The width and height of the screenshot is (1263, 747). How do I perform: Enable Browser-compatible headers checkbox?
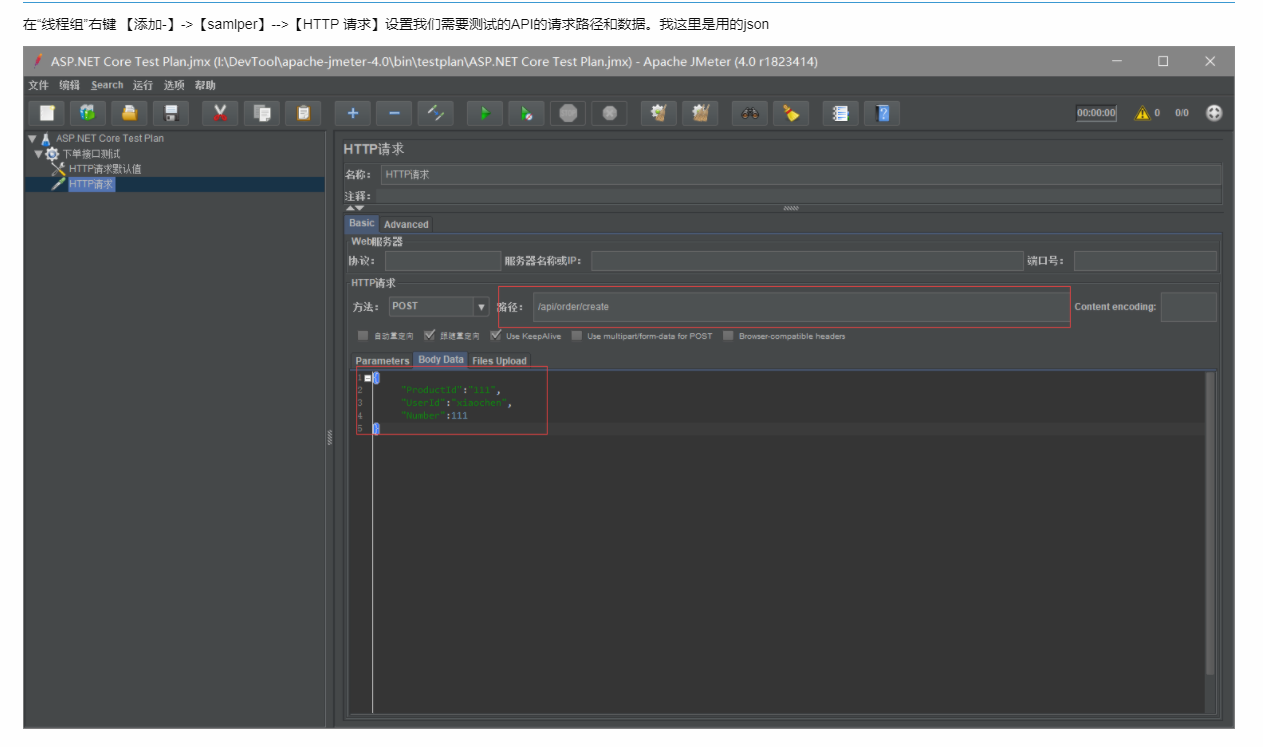(728, 336)
